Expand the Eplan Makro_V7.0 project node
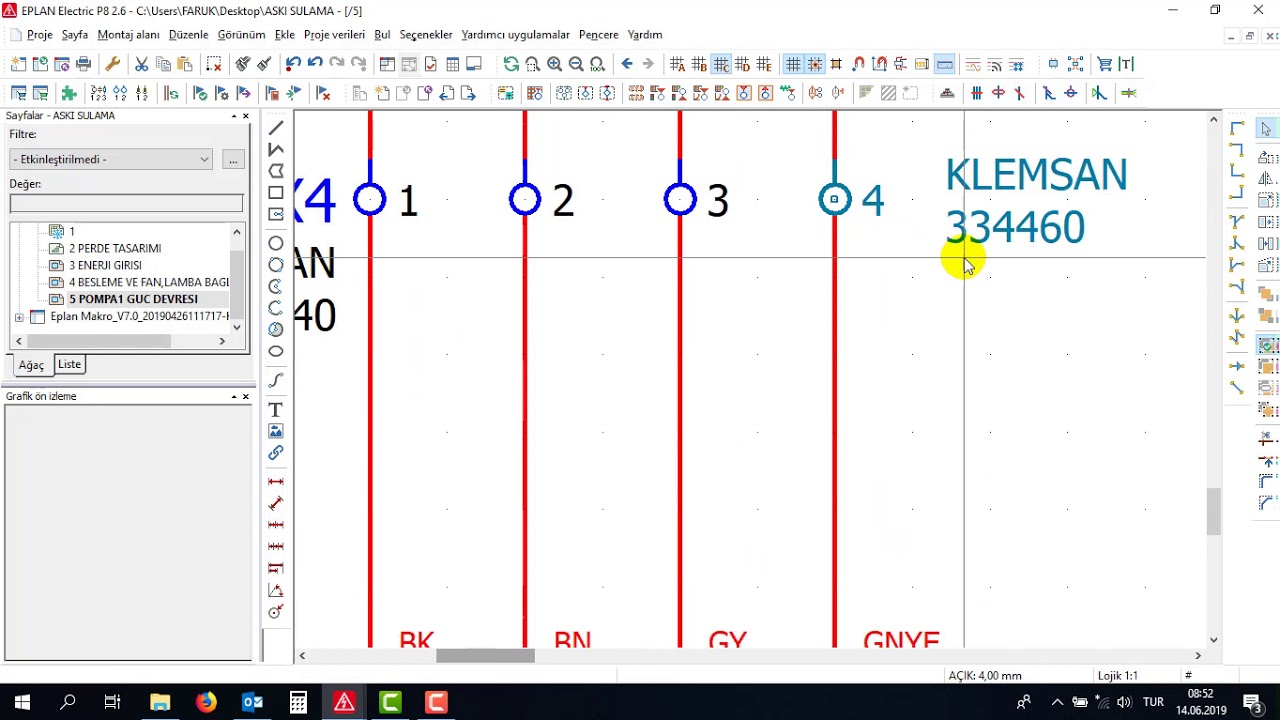Viewport: 1280px width, 720px height. click(x=19, y=317)
